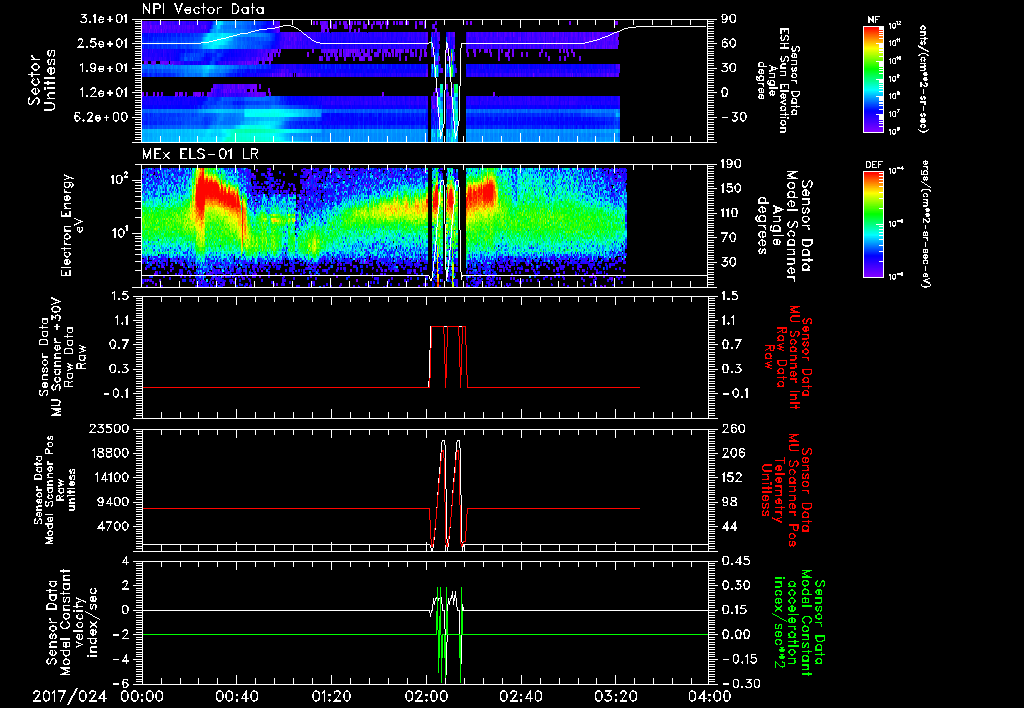Click the square pulse in MU Scanner +30V plot
Viewport: 1024px width, 708px height.
point(448,357)
